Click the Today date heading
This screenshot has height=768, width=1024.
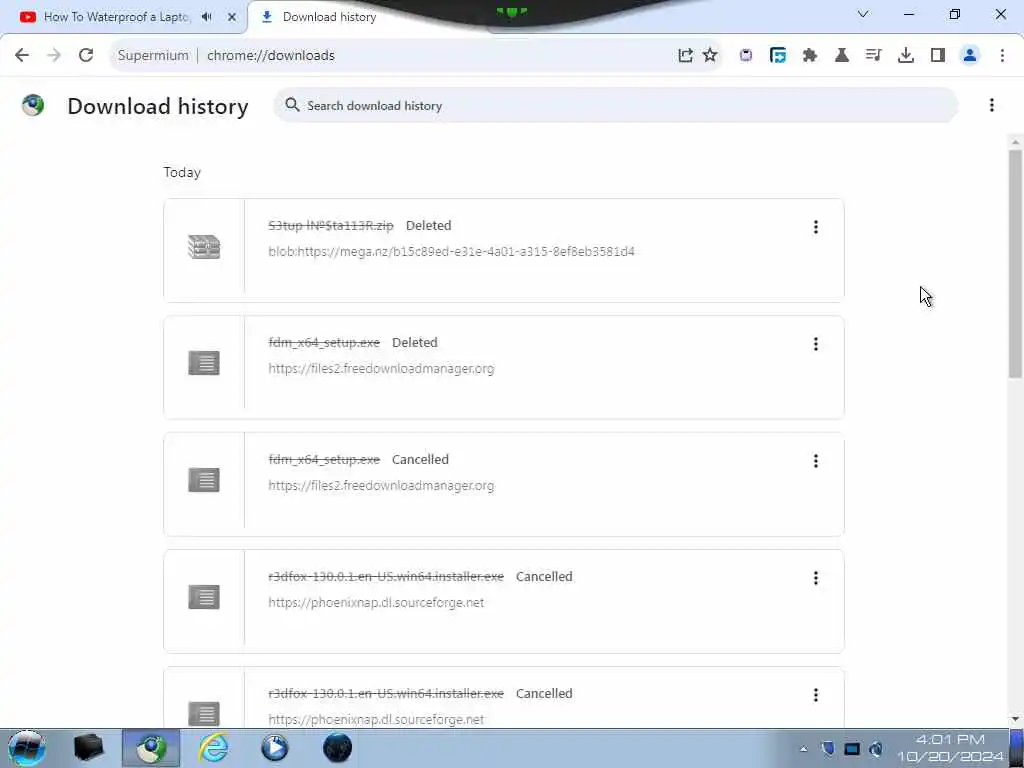coord(182,172)
